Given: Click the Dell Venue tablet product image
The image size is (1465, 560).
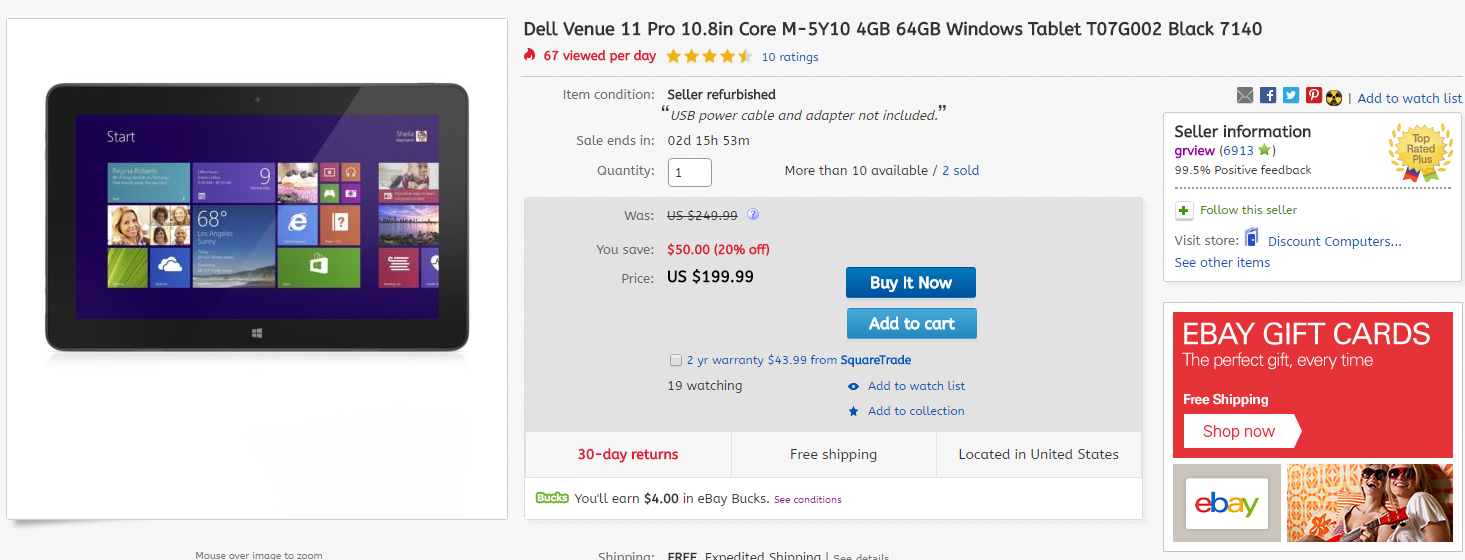Looking at the screenshot, I should 257,218.
